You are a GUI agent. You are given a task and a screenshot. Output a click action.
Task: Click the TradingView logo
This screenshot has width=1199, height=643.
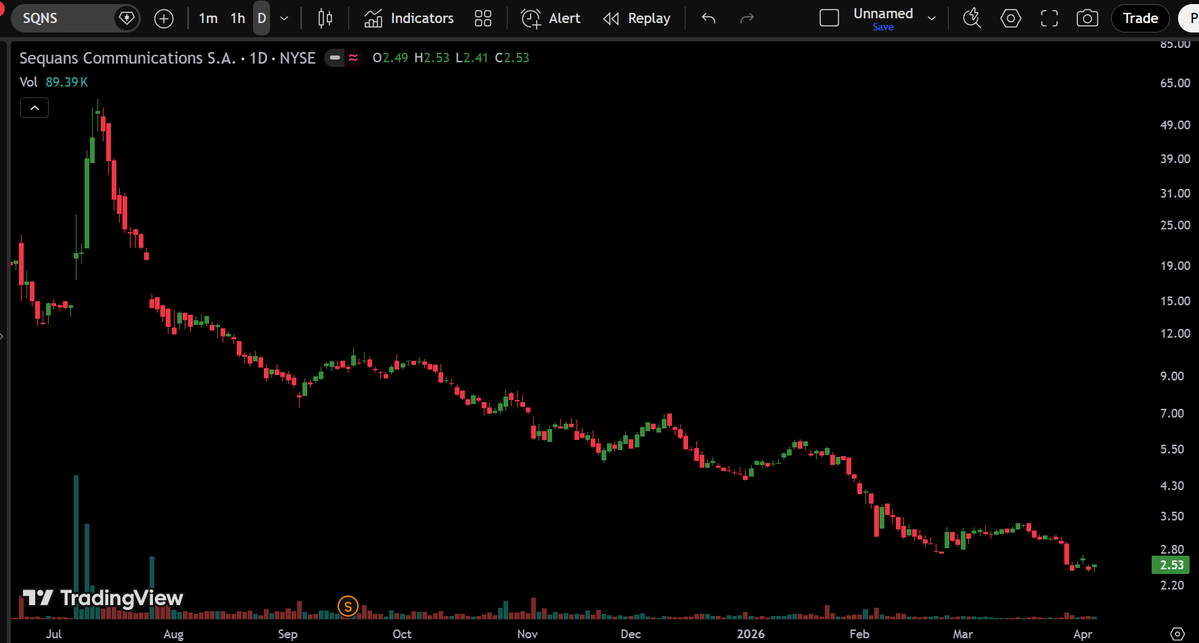[x=102, y=598]
